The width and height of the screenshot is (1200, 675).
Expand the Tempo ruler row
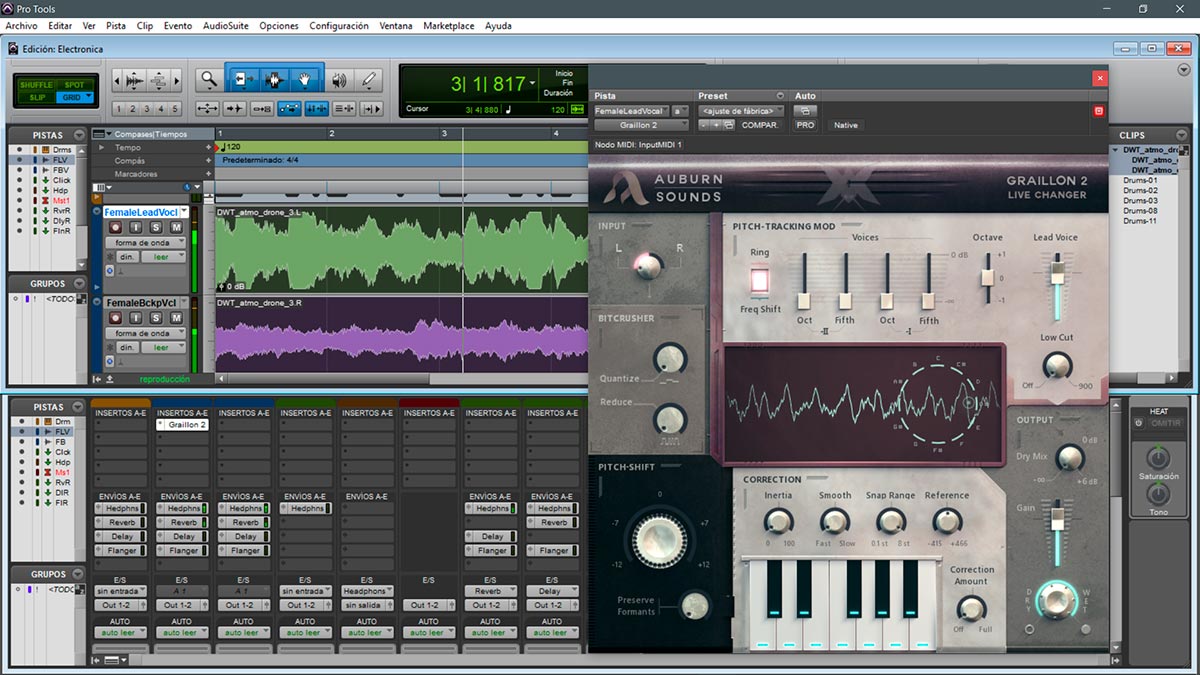100,148
